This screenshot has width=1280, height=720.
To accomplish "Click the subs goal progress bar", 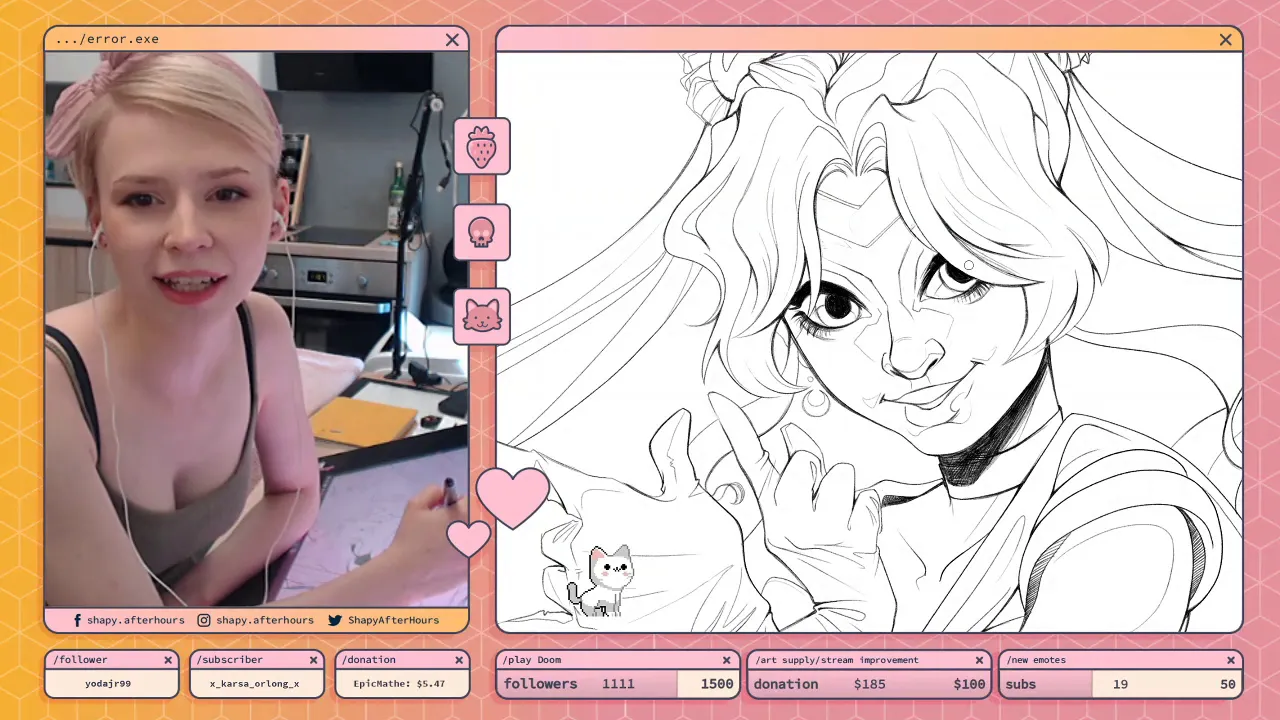I will 1121,684.
